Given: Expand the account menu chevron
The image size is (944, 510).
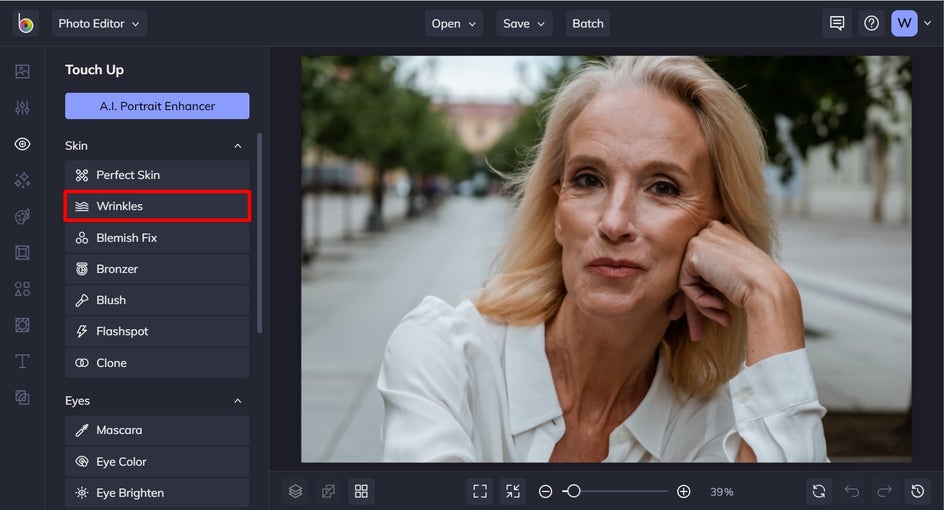Looking at the screenshot, I should [x=928, y=23].
